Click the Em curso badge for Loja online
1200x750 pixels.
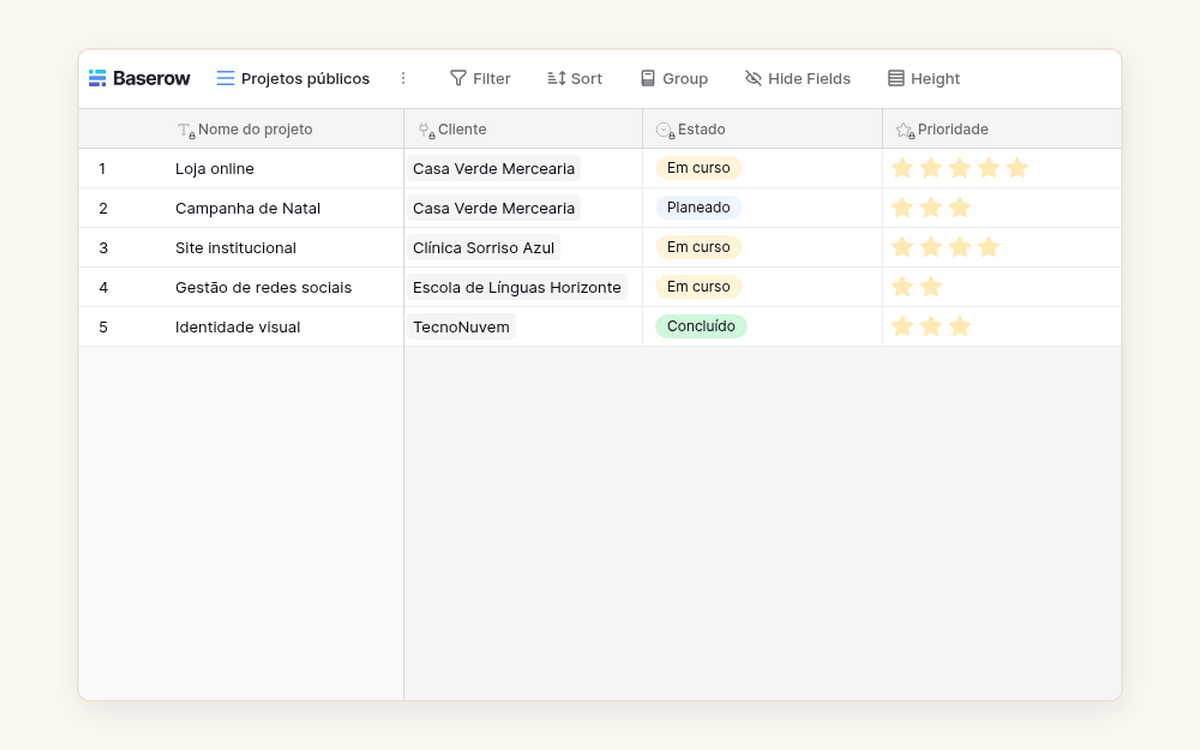pyautogui.click(x=698, y=168)
